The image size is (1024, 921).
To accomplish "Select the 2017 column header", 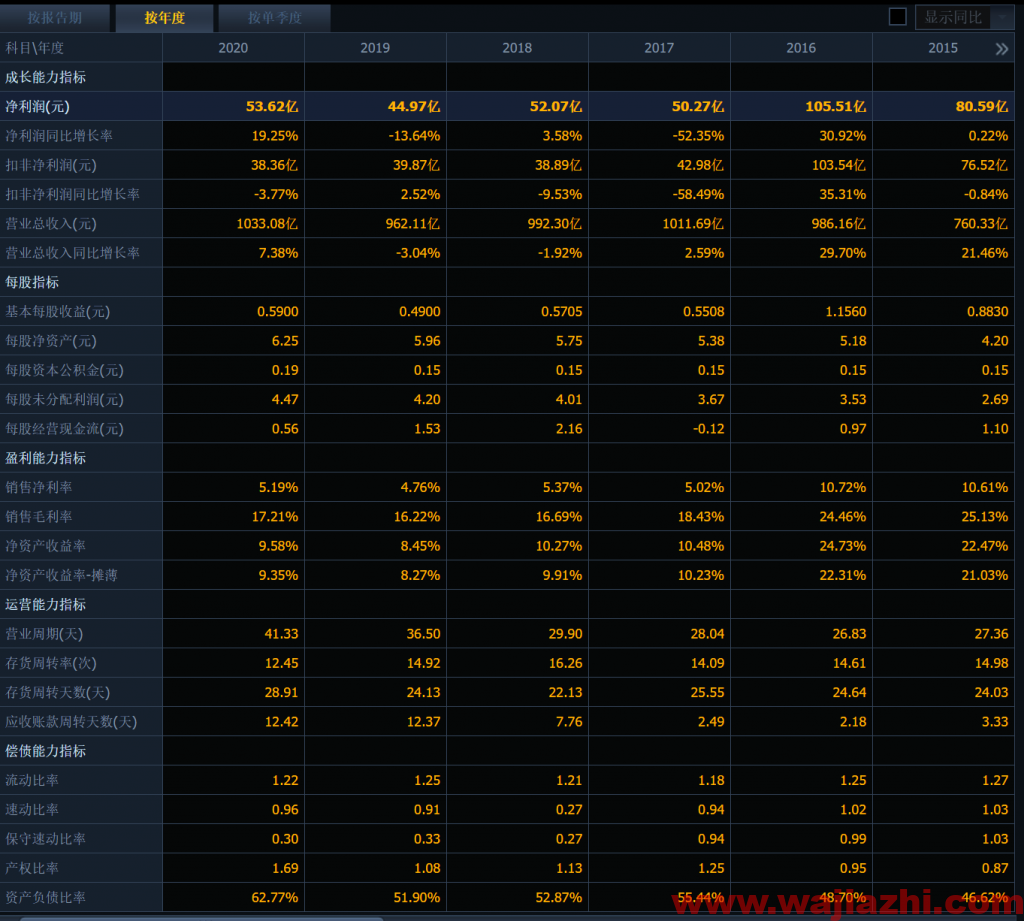I will point(659,48).
